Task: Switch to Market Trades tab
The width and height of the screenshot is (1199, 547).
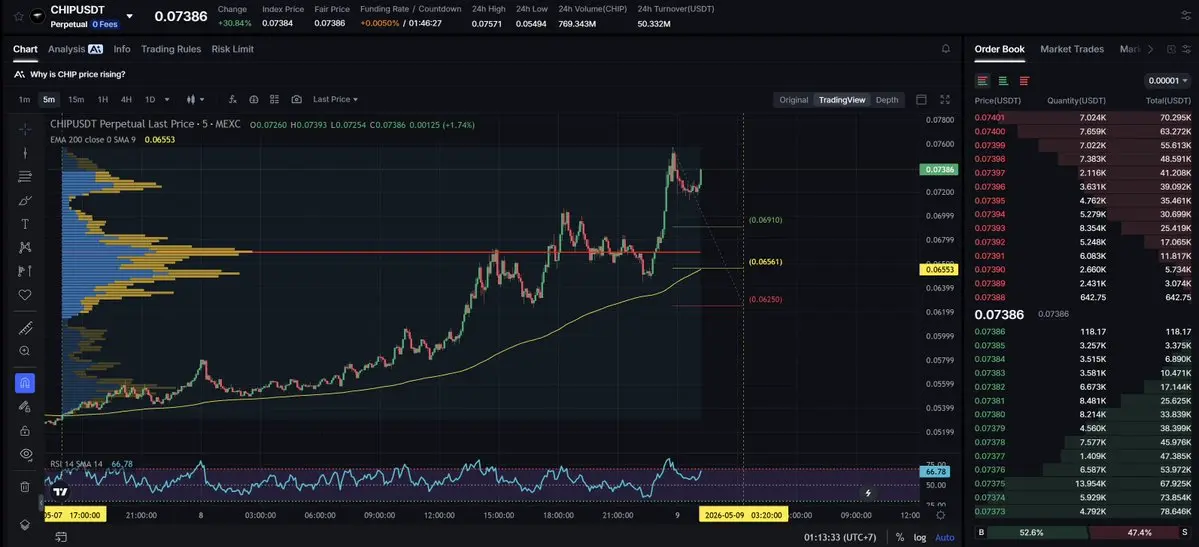Action: [x=1072, y=49]
